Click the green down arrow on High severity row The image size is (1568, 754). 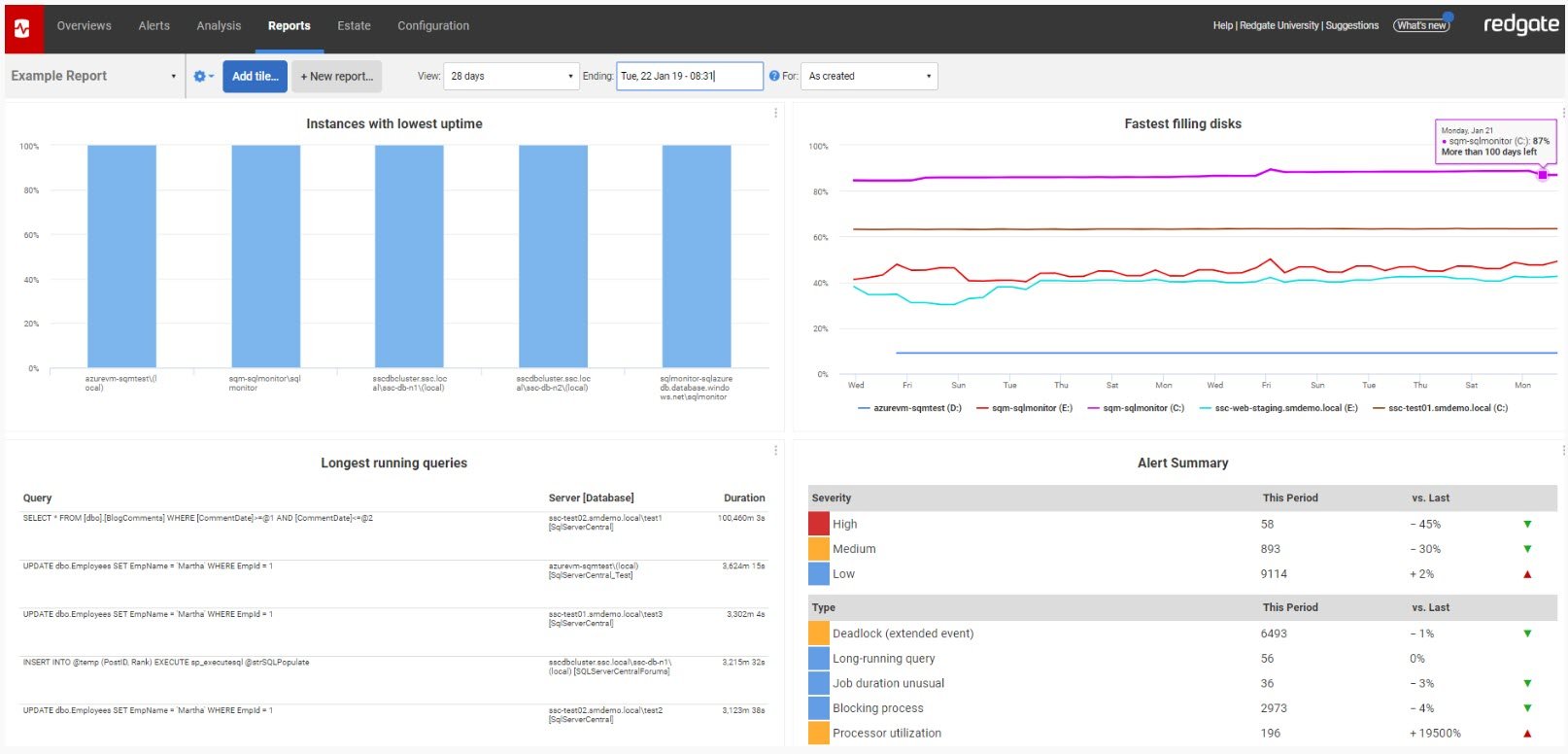[x=1527, y=525]
